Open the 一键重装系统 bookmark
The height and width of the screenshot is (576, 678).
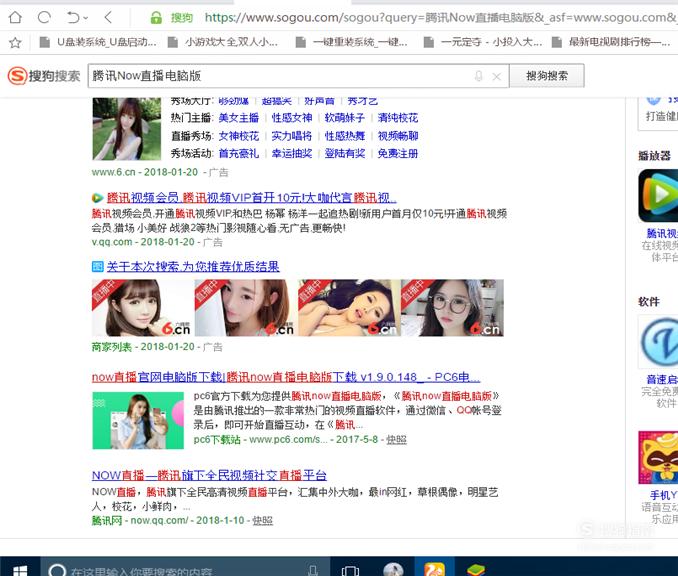pos(352,42)
